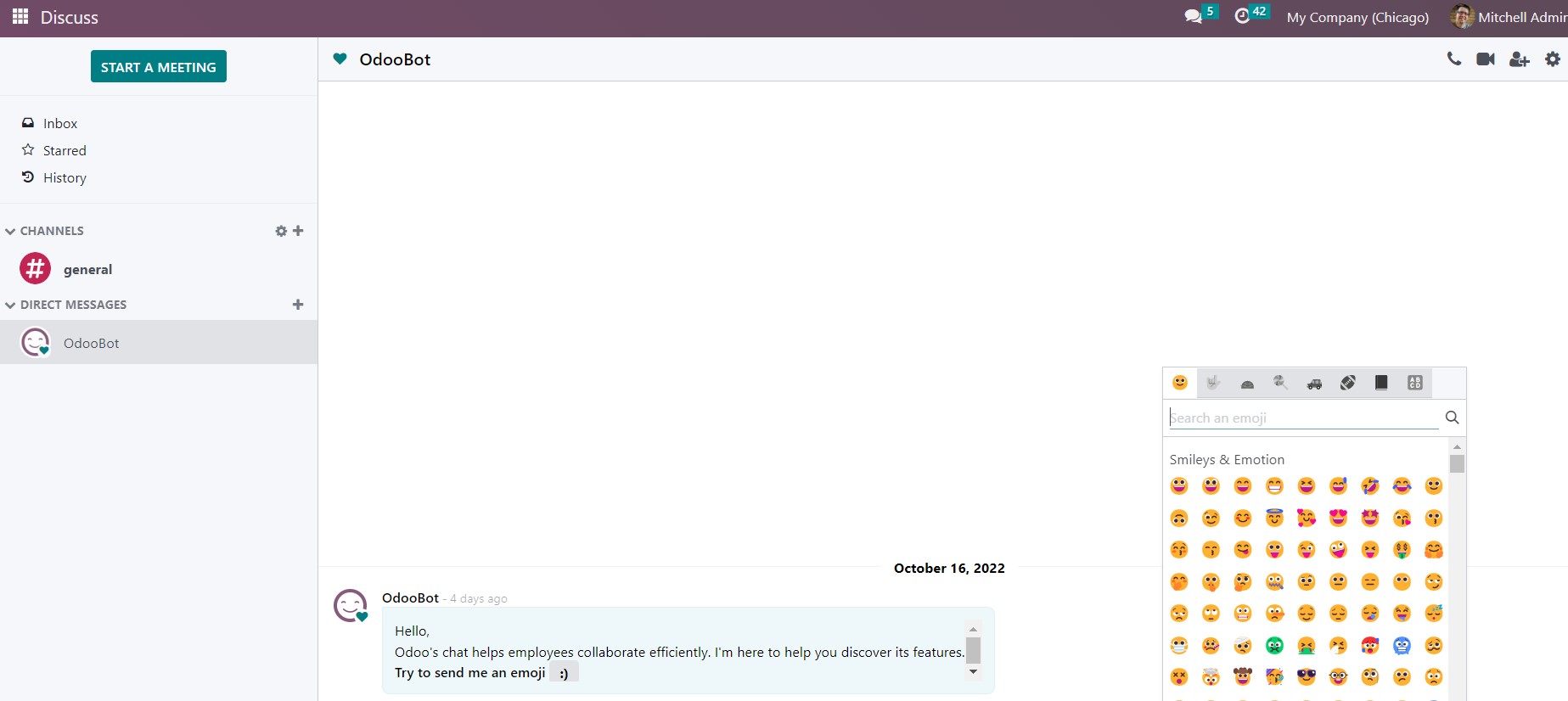Viewport: 1568px width, 701px height.
Task: Insert the grinning face with sweat emoji
Action: [1339, 485]
